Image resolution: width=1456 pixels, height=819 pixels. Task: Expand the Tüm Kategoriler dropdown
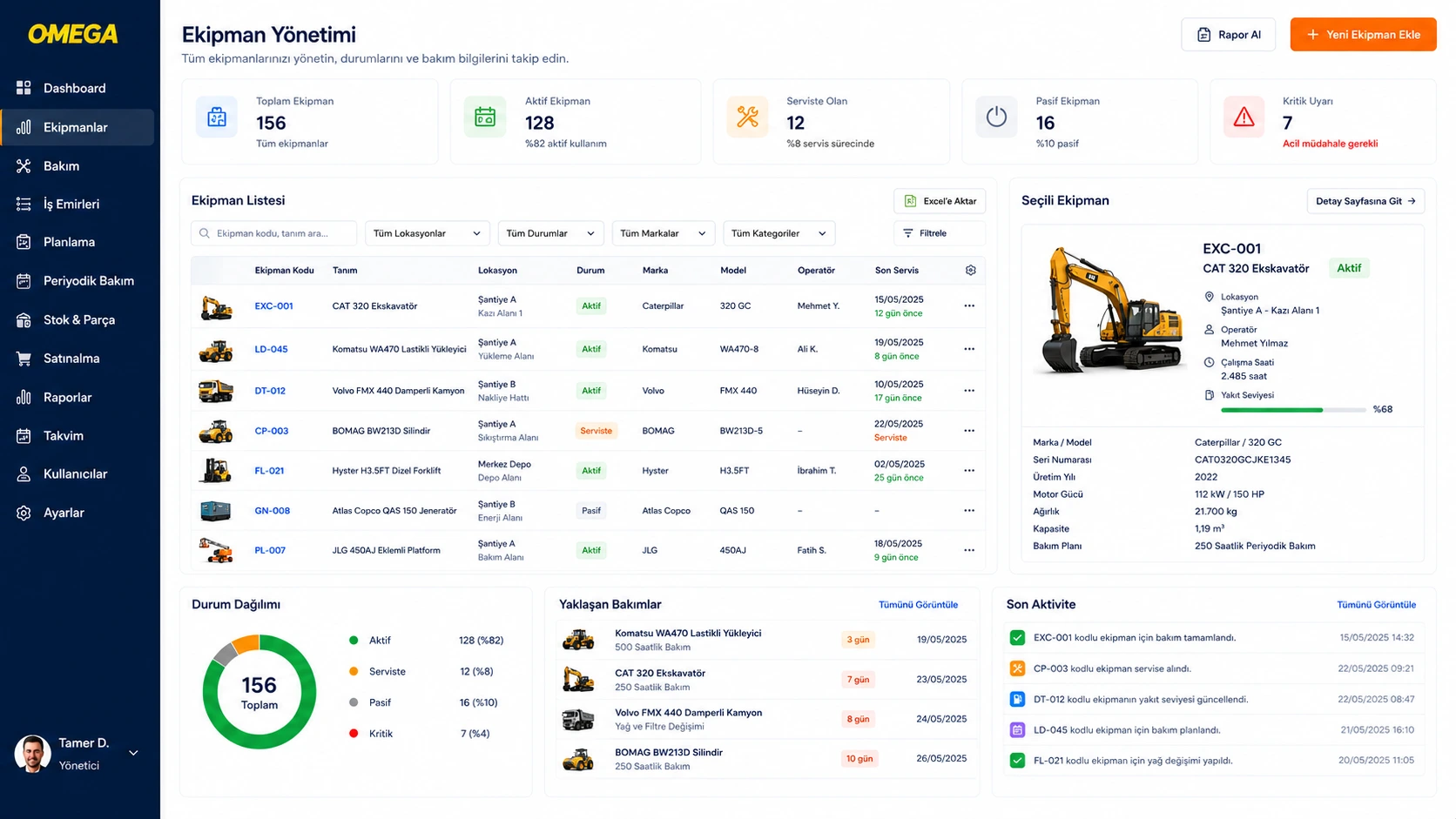779,233
